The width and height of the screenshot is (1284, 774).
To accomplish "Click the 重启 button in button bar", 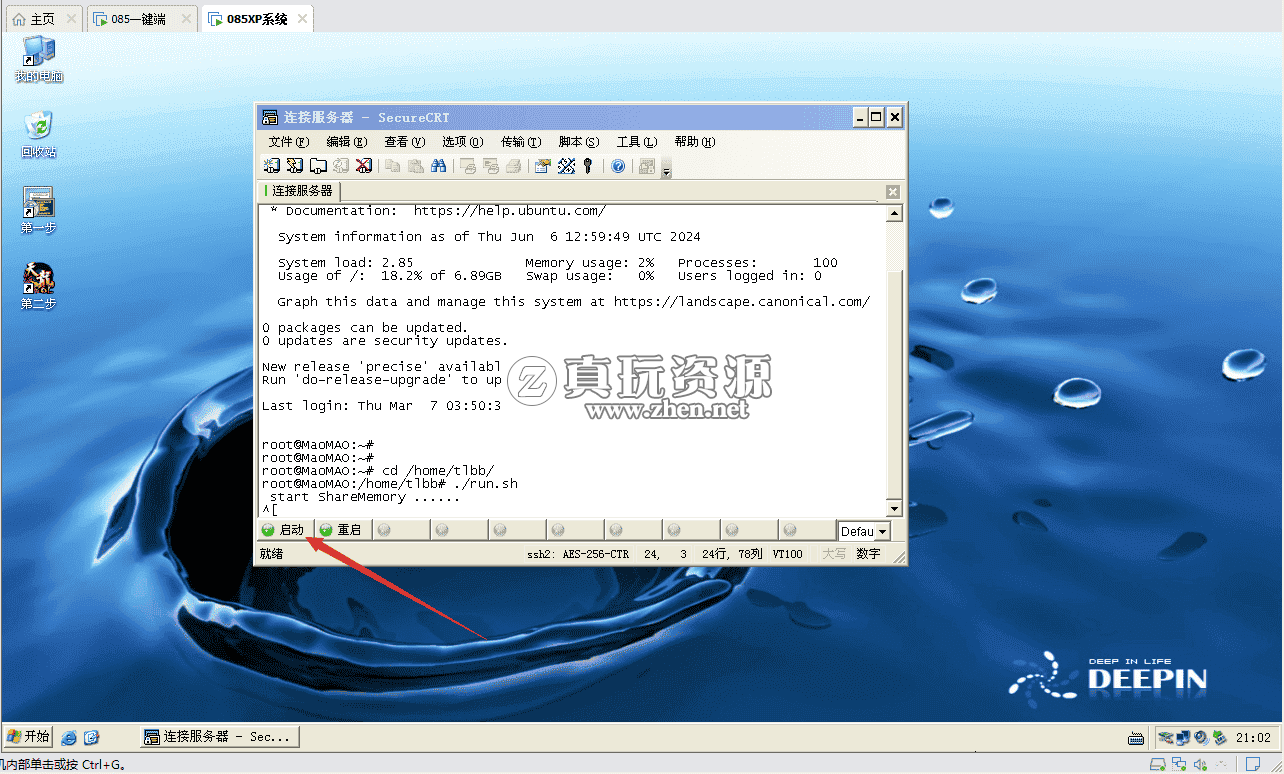I will 343,530.
